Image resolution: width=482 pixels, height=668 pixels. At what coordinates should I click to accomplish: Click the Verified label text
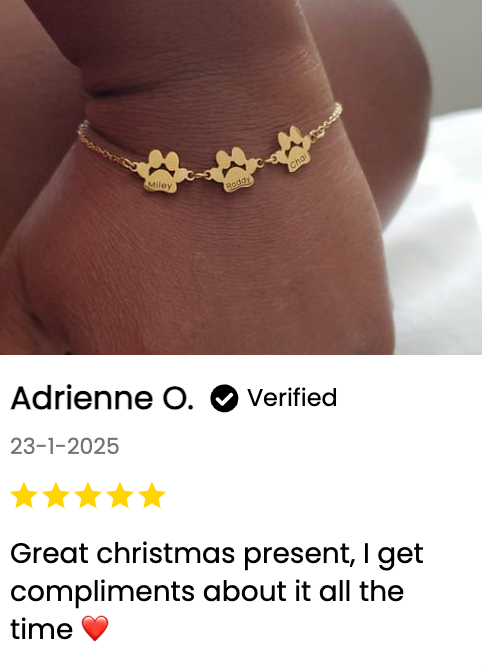tap(292, 398)
